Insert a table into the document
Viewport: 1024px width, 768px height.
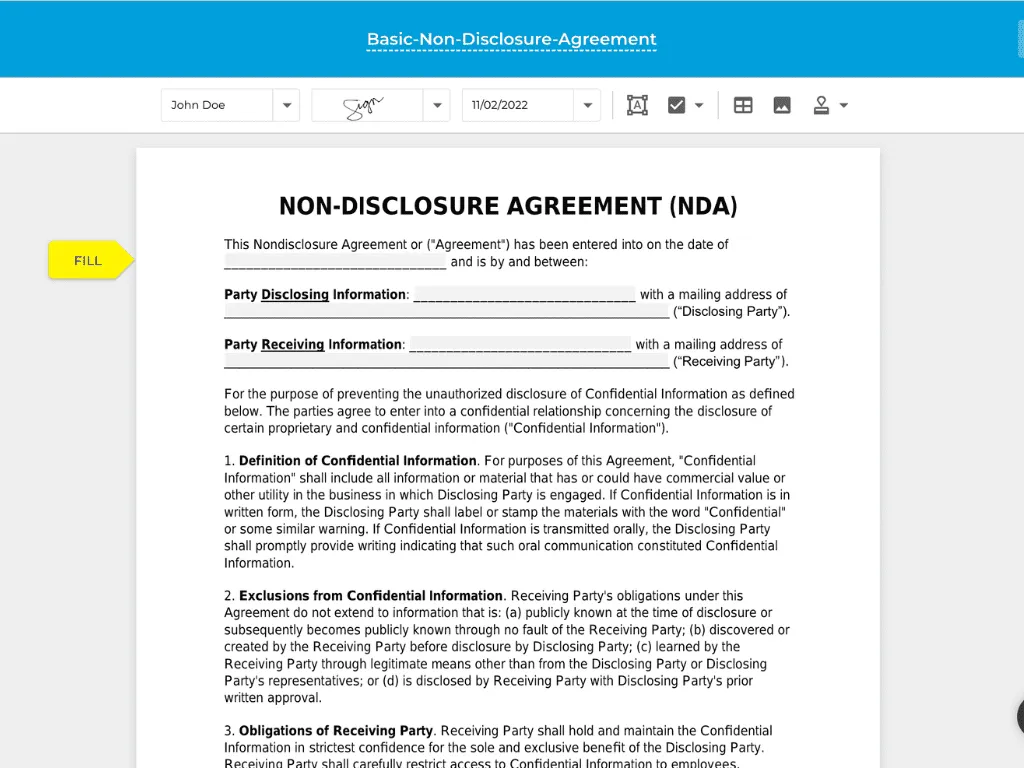pos(742,104)
